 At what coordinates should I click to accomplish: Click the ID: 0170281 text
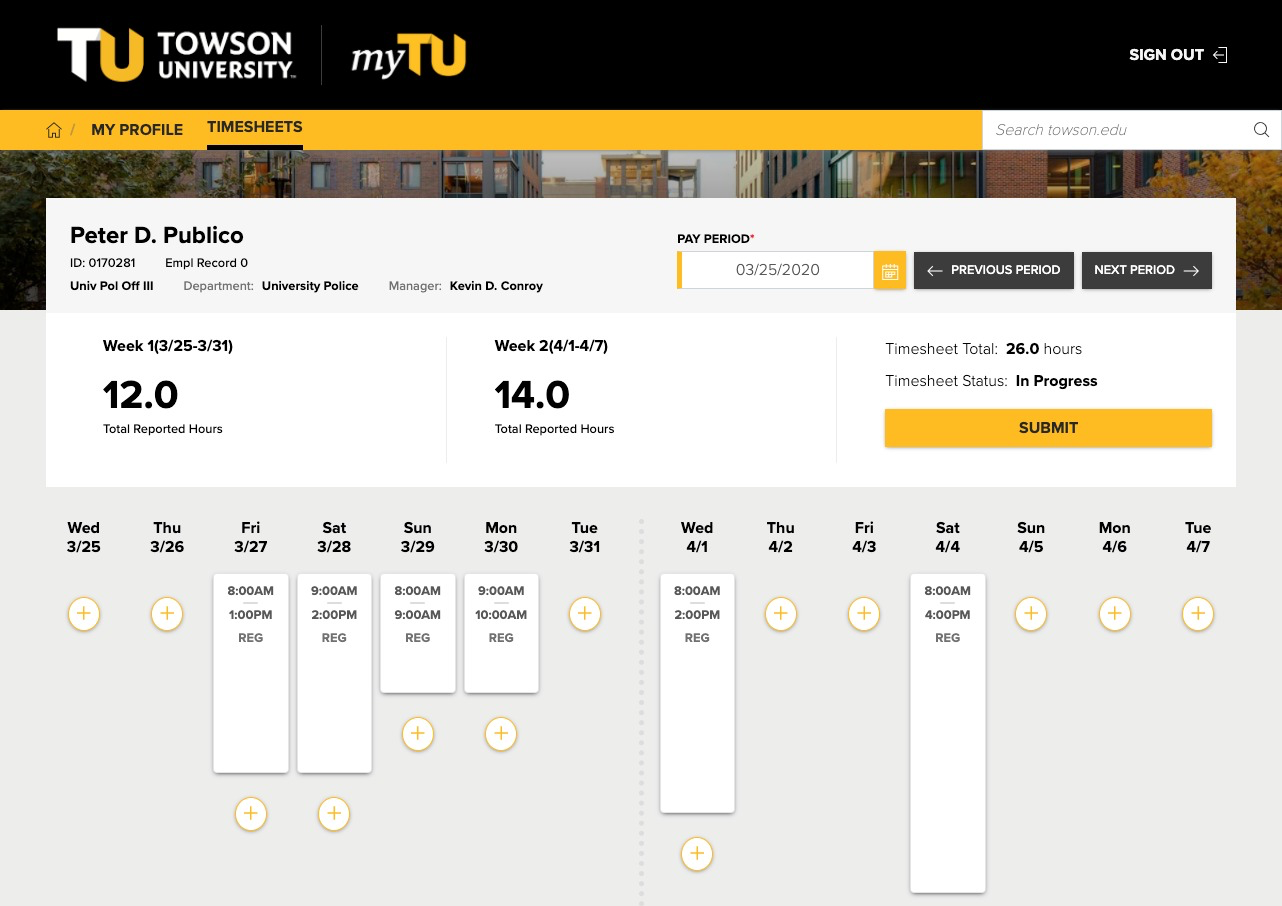pyautogui.click(x=103, y=263)
